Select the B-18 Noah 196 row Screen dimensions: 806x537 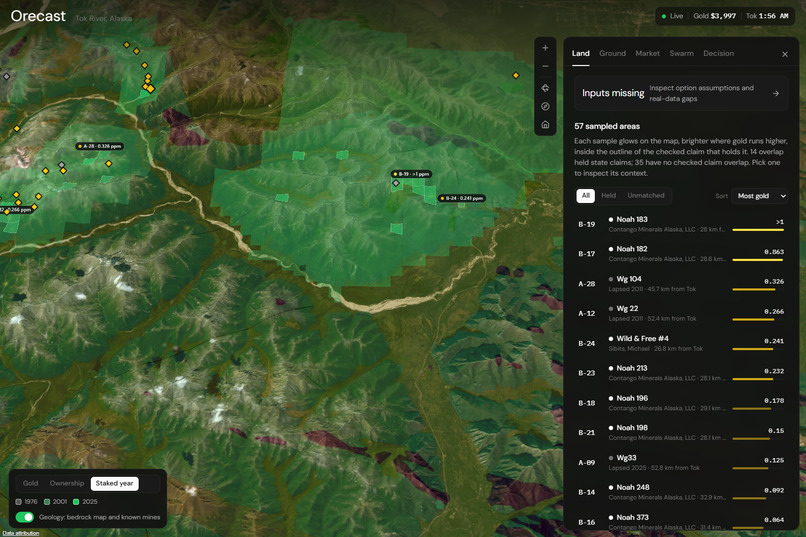(x=681, y=403)
